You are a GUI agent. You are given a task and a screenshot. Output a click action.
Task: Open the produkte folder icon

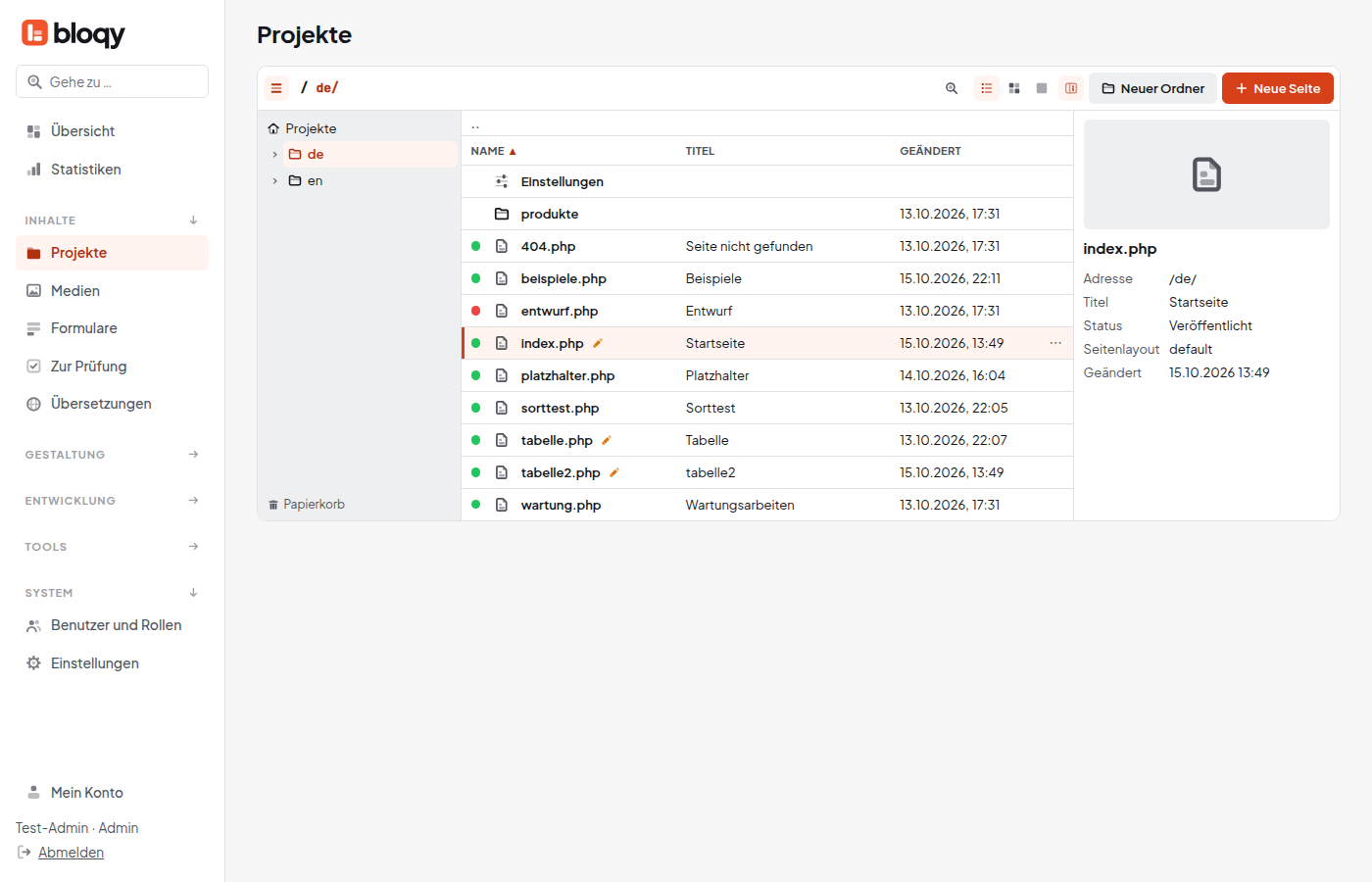coord(502,214)
